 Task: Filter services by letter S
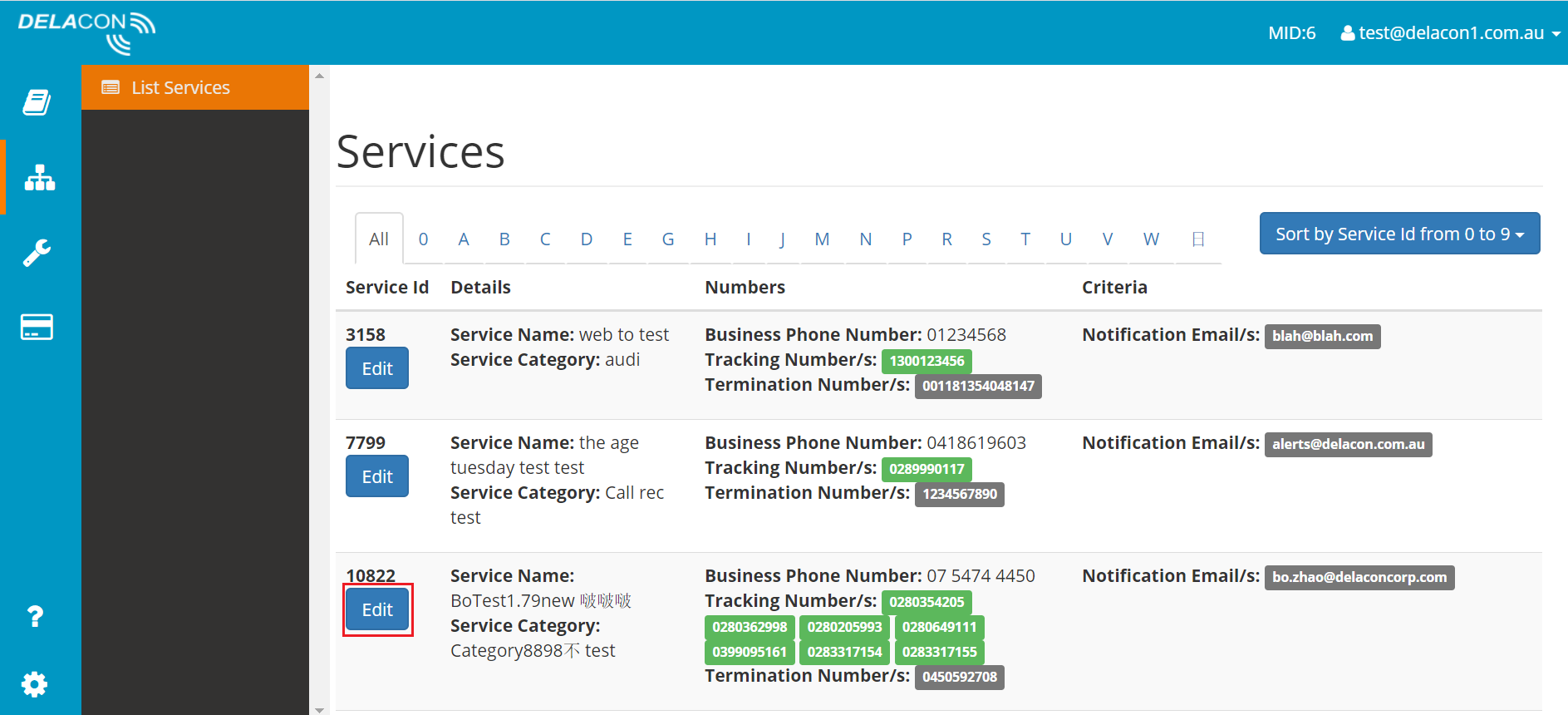point(986,239)
